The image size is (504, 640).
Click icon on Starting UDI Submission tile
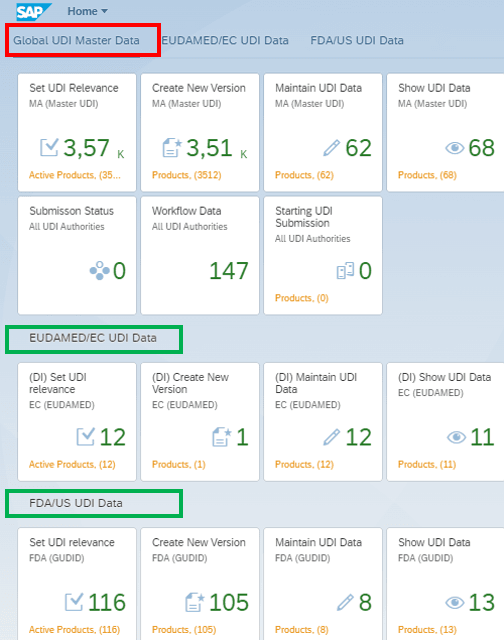tap(345, 271)
